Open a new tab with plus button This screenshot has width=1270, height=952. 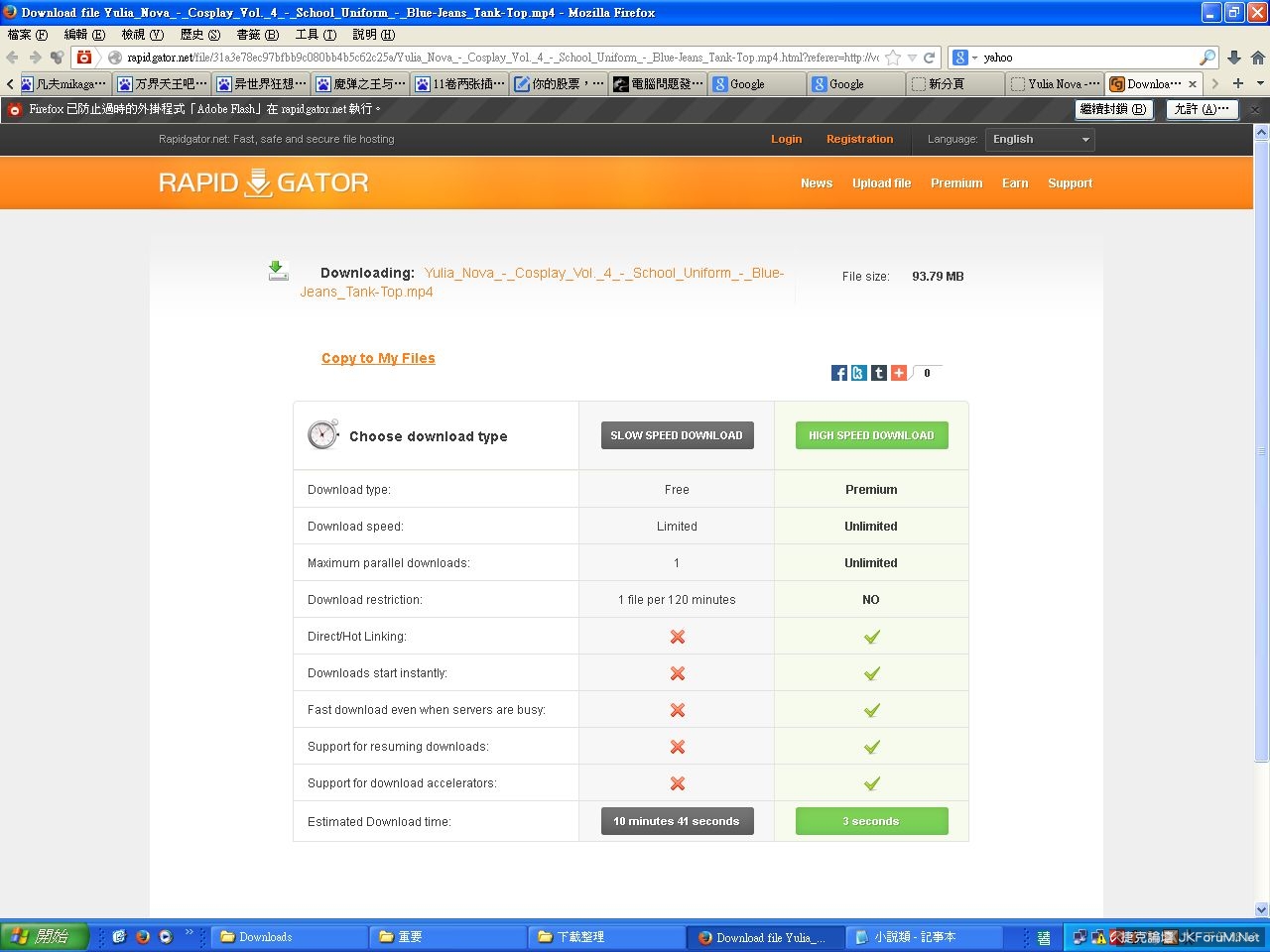[1237, 84]
